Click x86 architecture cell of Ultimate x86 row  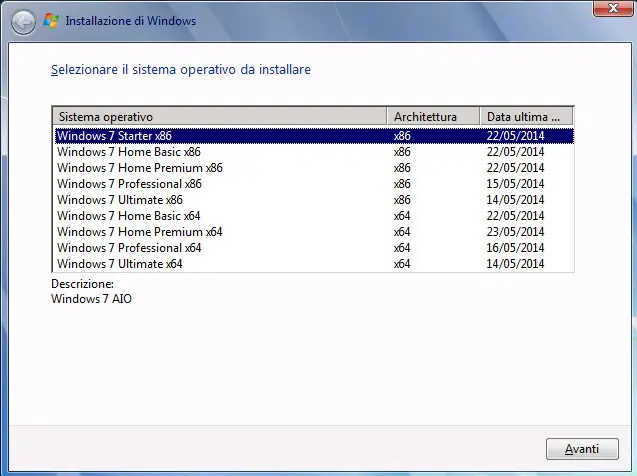(402, 200)
